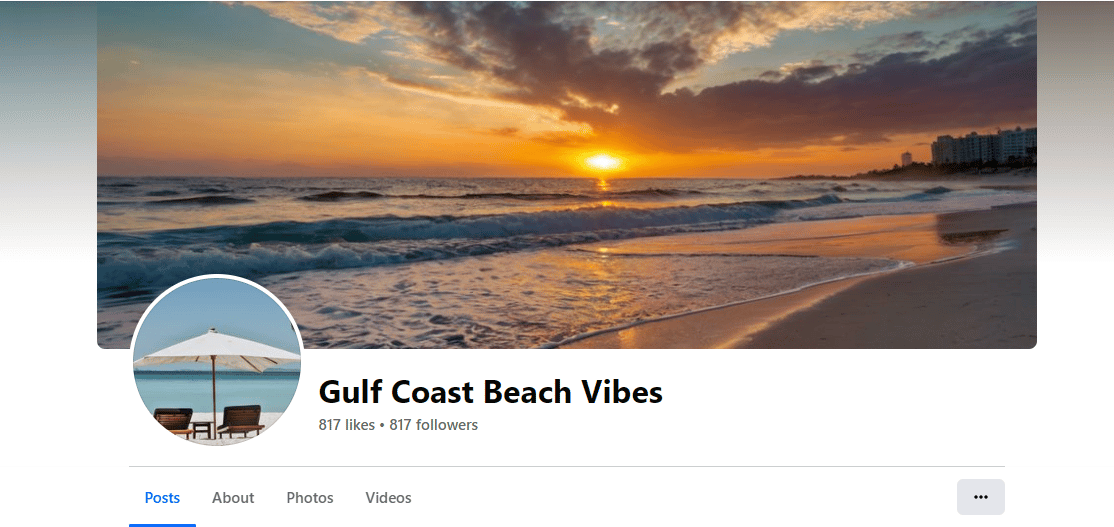Go to the Photos tab

(310, 498)
